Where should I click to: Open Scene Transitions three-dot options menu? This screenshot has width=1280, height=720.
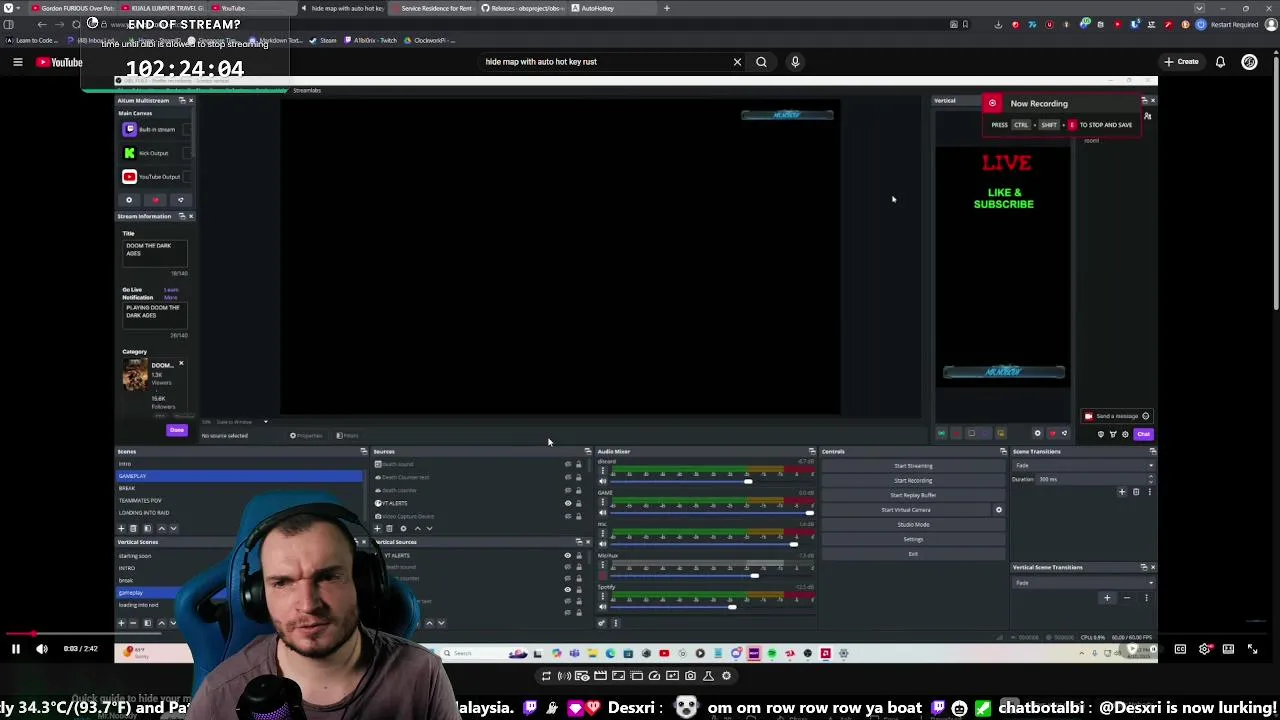pyautogui.click(x=1149, y=492)
